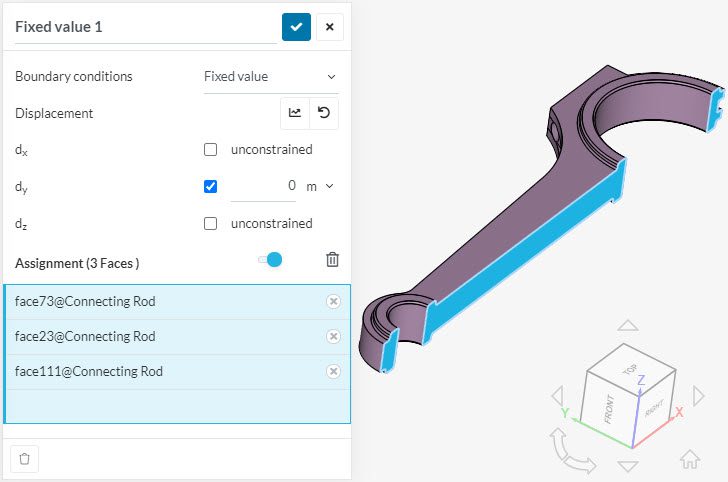Edit the Fixed value 1 name field

point(146,27)
